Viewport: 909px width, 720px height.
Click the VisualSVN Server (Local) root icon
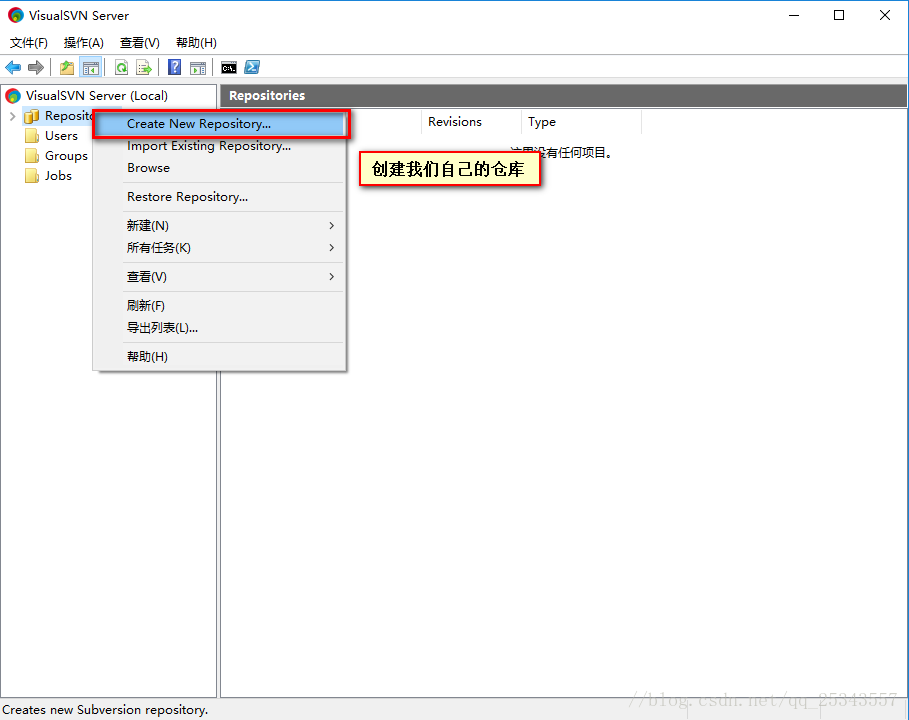point(13,96)
